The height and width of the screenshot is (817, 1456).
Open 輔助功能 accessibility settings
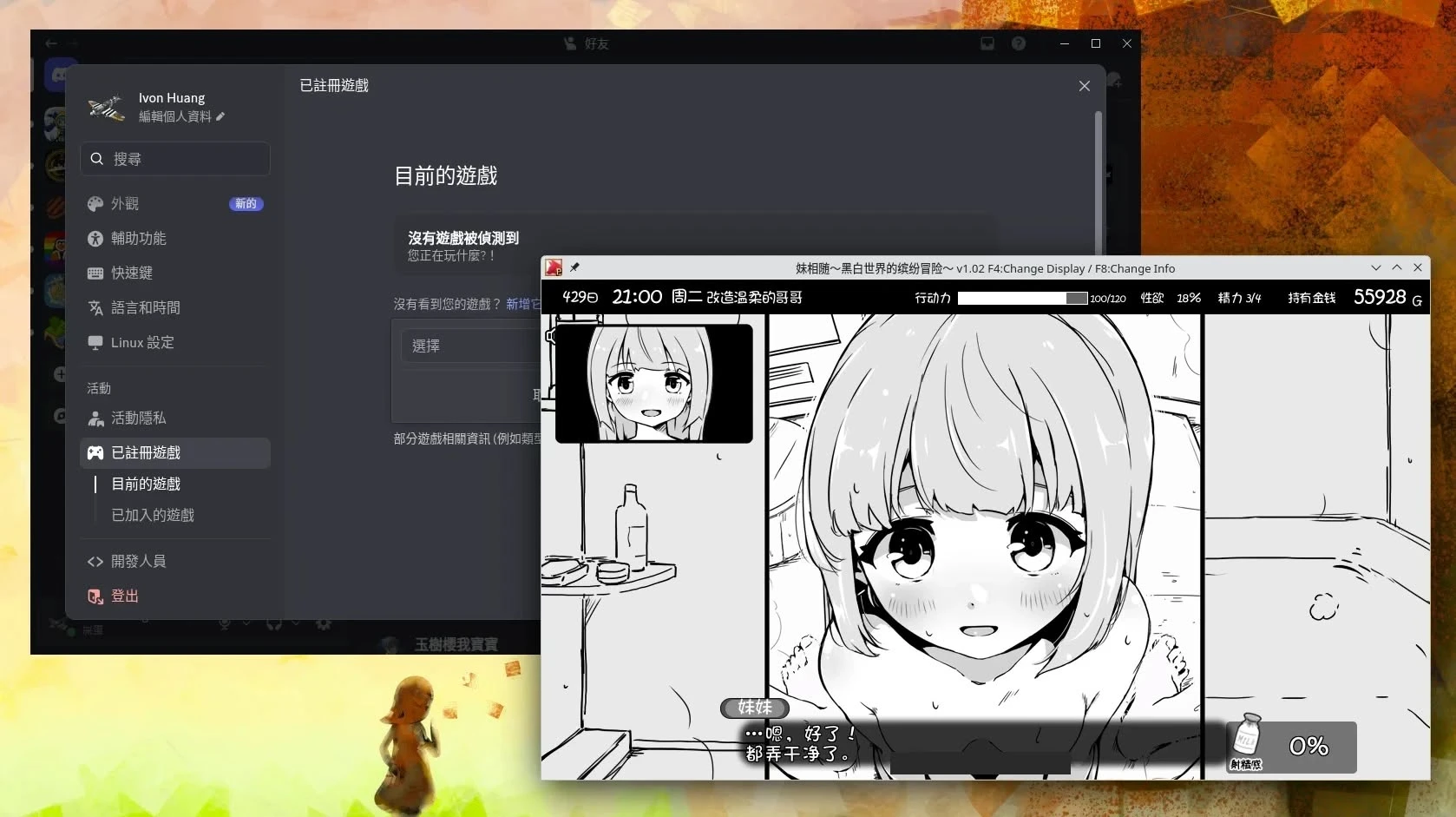(174, 238)
